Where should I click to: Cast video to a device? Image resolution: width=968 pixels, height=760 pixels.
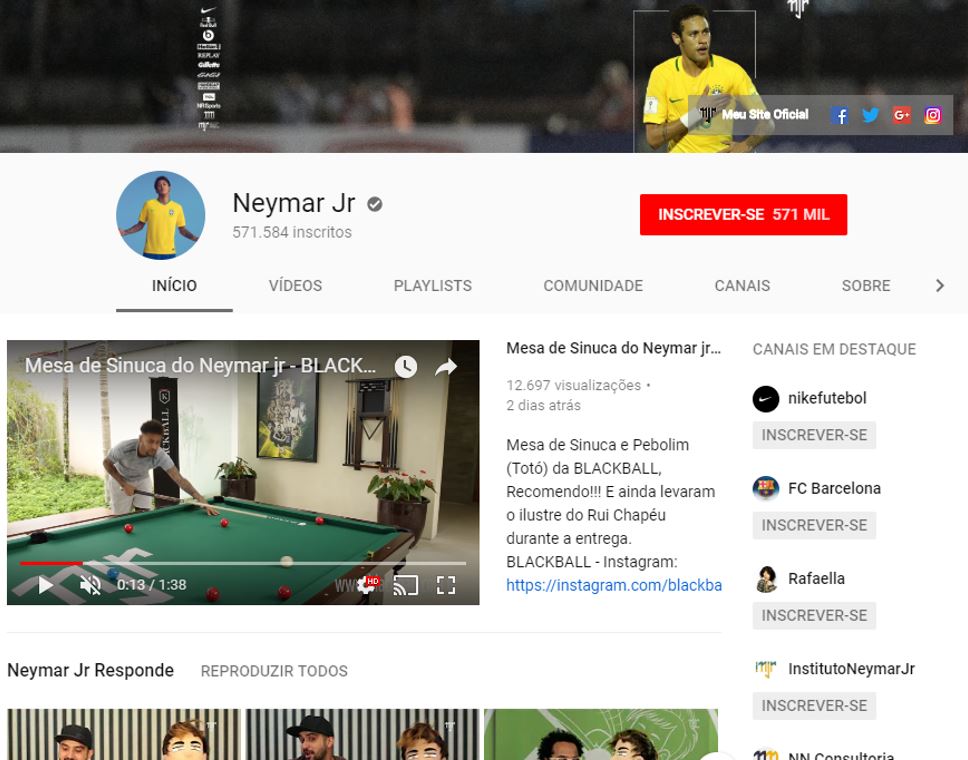point(406,585)
